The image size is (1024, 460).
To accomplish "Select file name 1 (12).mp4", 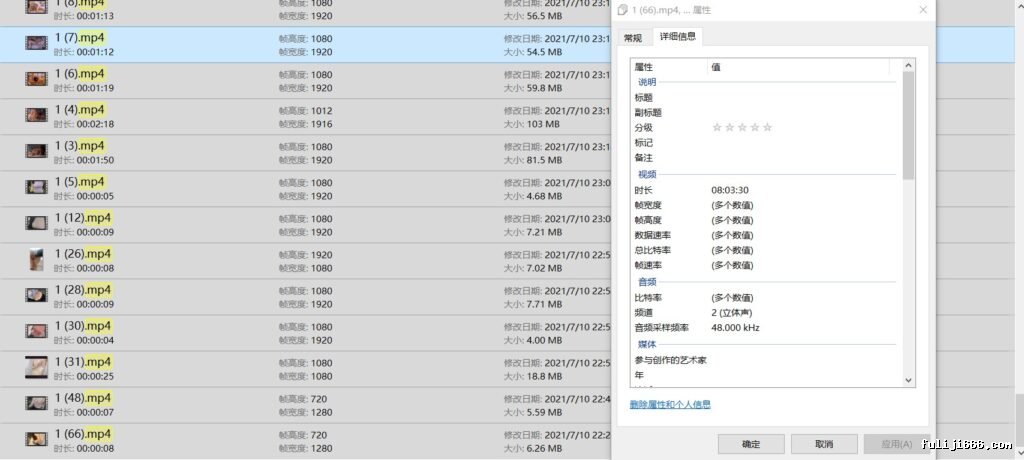I will coord(83,218).
